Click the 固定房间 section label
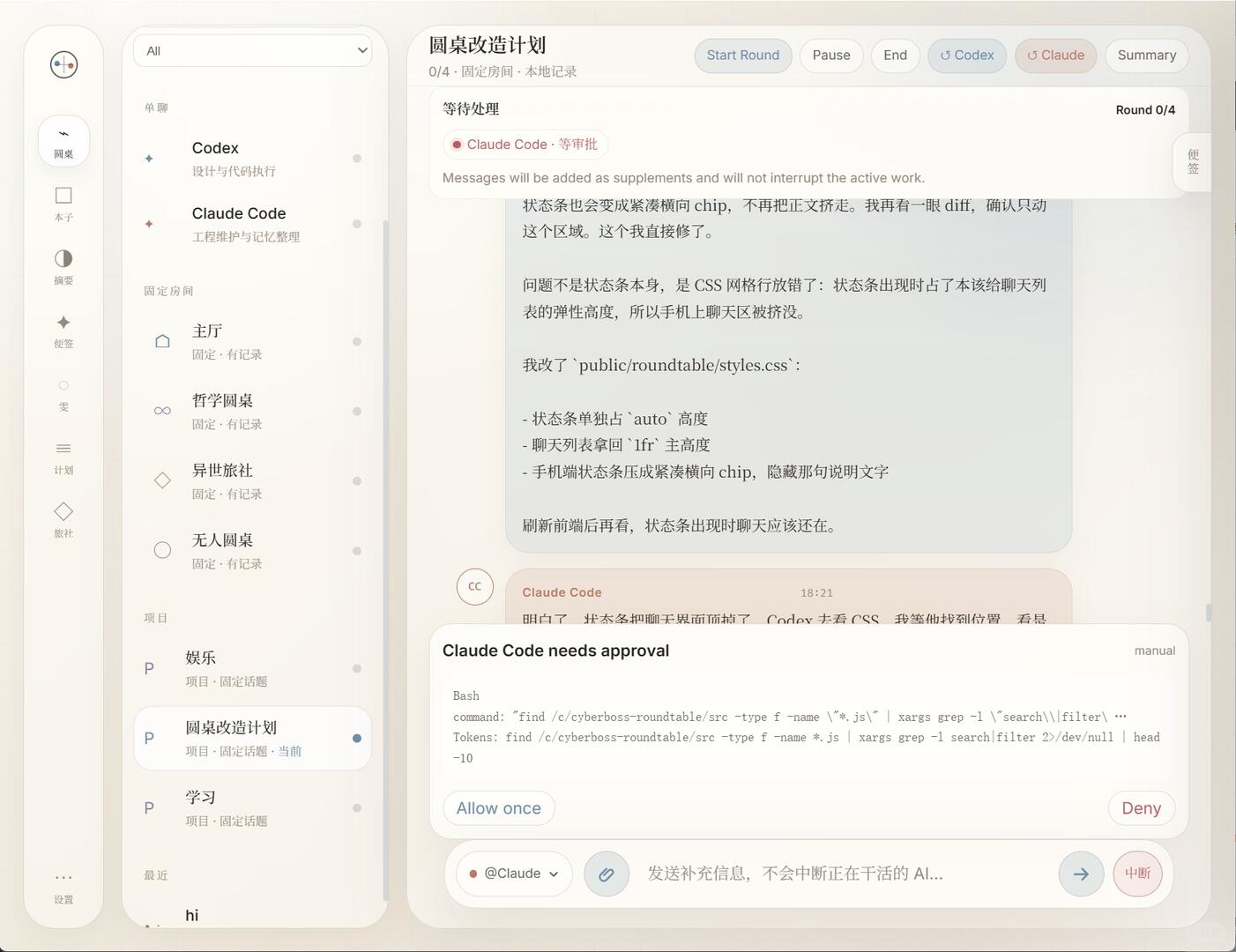Image resolution: width=1236 pixels, height=952 pixels. (x=168, y=291)
